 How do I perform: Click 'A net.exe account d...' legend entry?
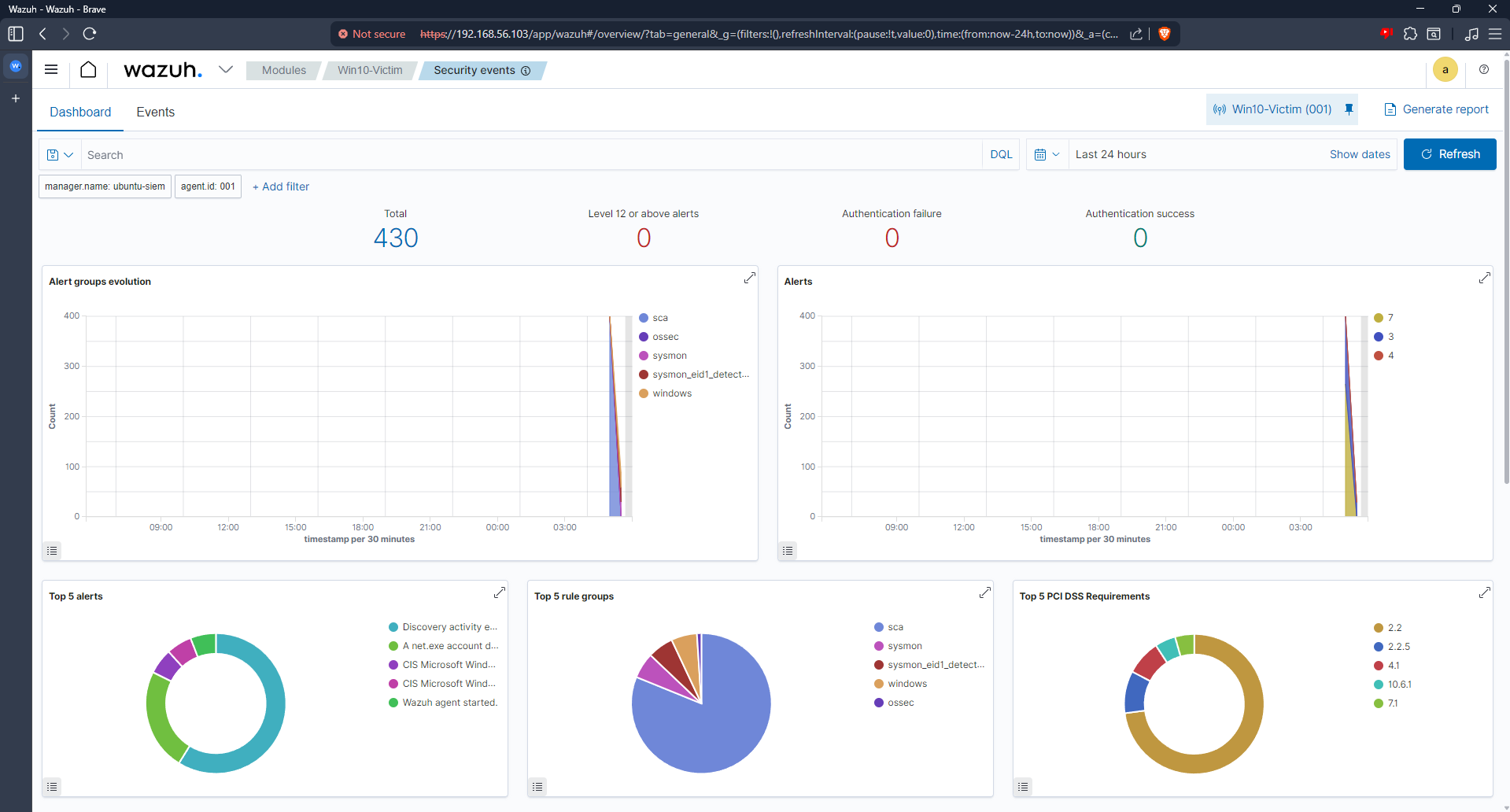tap(444, 646)
